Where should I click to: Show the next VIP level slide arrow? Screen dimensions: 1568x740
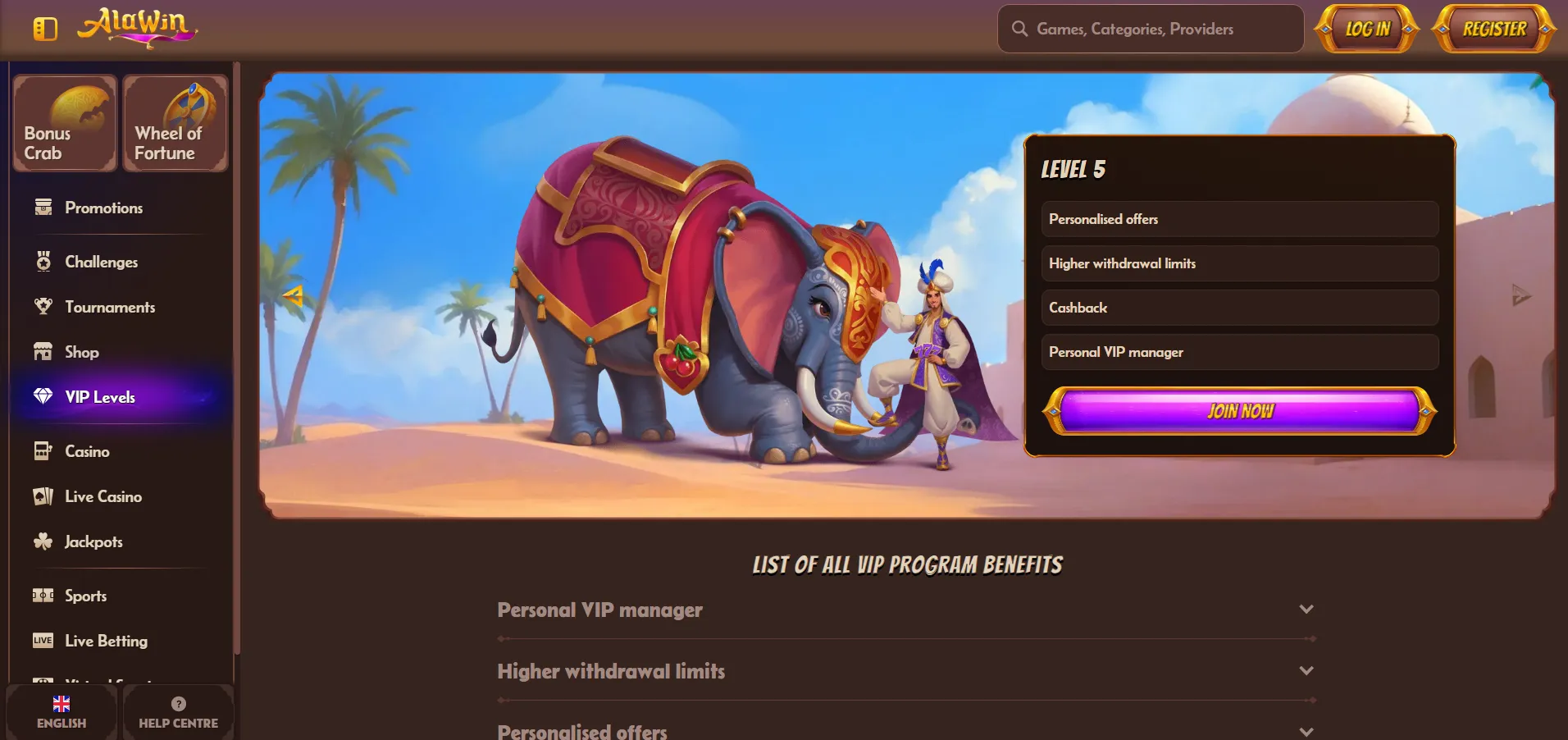1521,295
